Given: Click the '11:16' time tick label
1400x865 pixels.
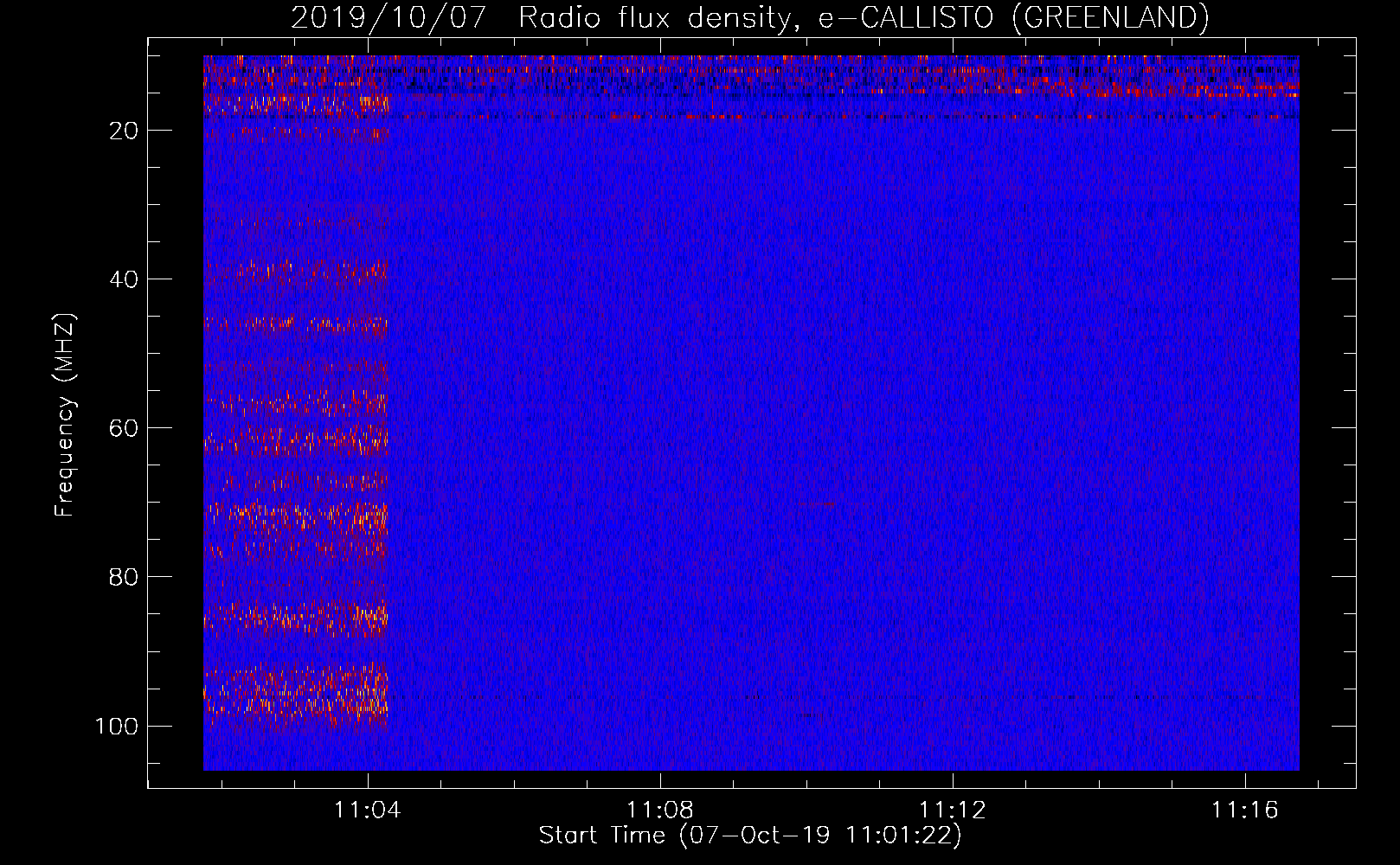Looking at the screenshot, I should click(1245, 810).
